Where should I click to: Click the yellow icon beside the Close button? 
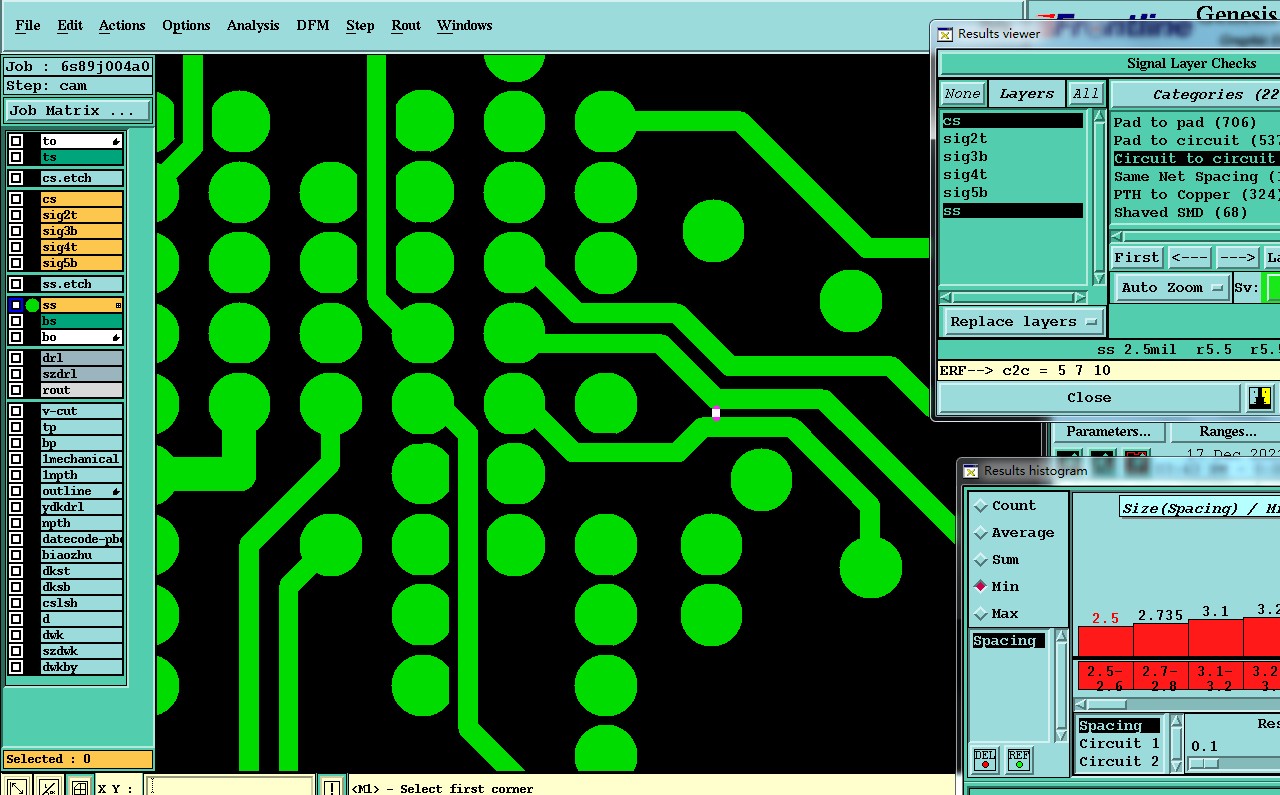pos(1260,397)
